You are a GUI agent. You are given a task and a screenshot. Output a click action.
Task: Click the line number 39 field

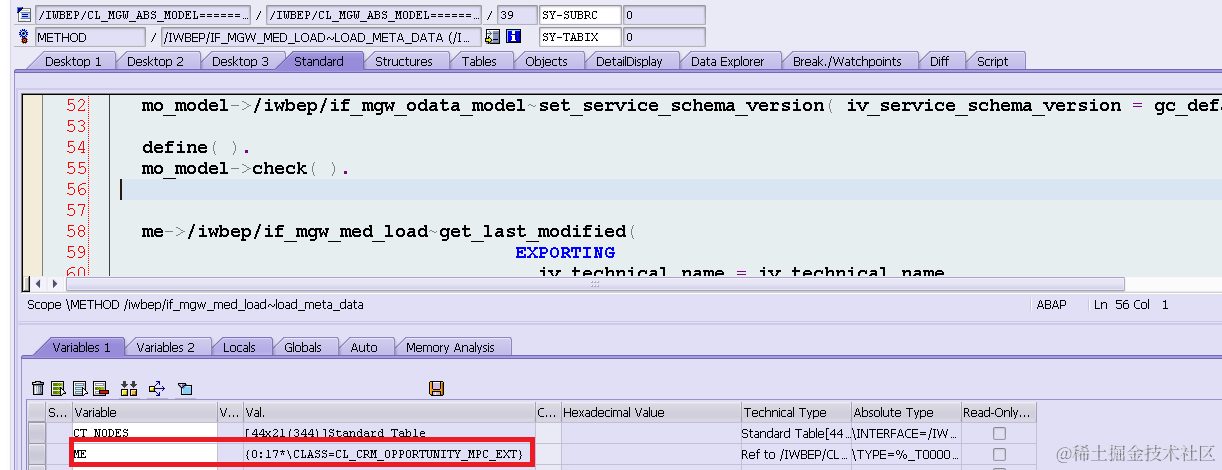pyautogui.click(x=515, y=15)
